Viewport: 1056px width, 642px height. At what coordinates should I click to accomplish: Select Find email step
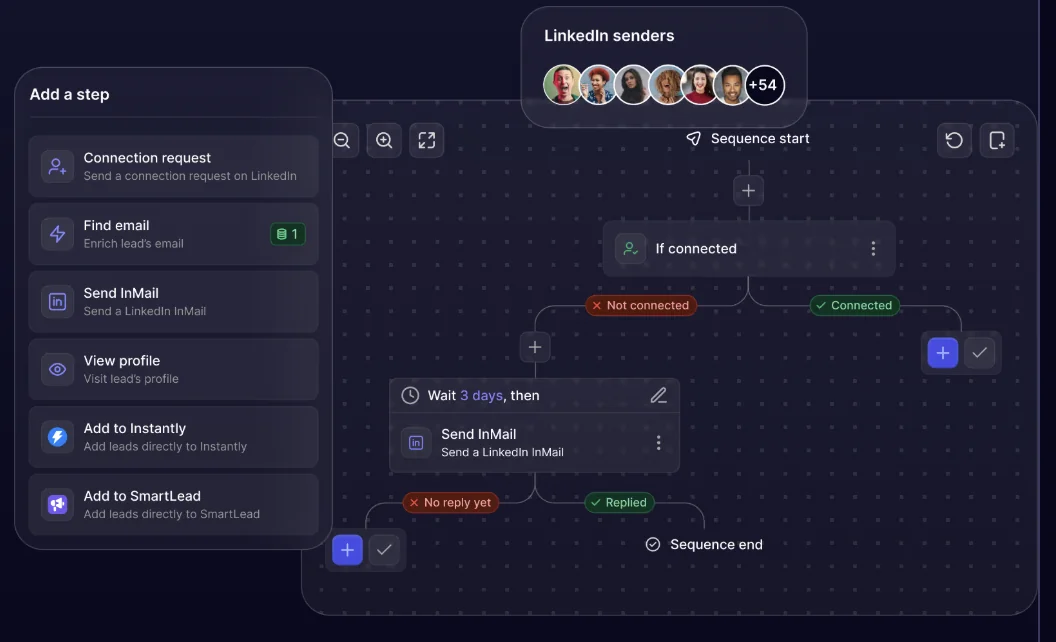(173, 234)
